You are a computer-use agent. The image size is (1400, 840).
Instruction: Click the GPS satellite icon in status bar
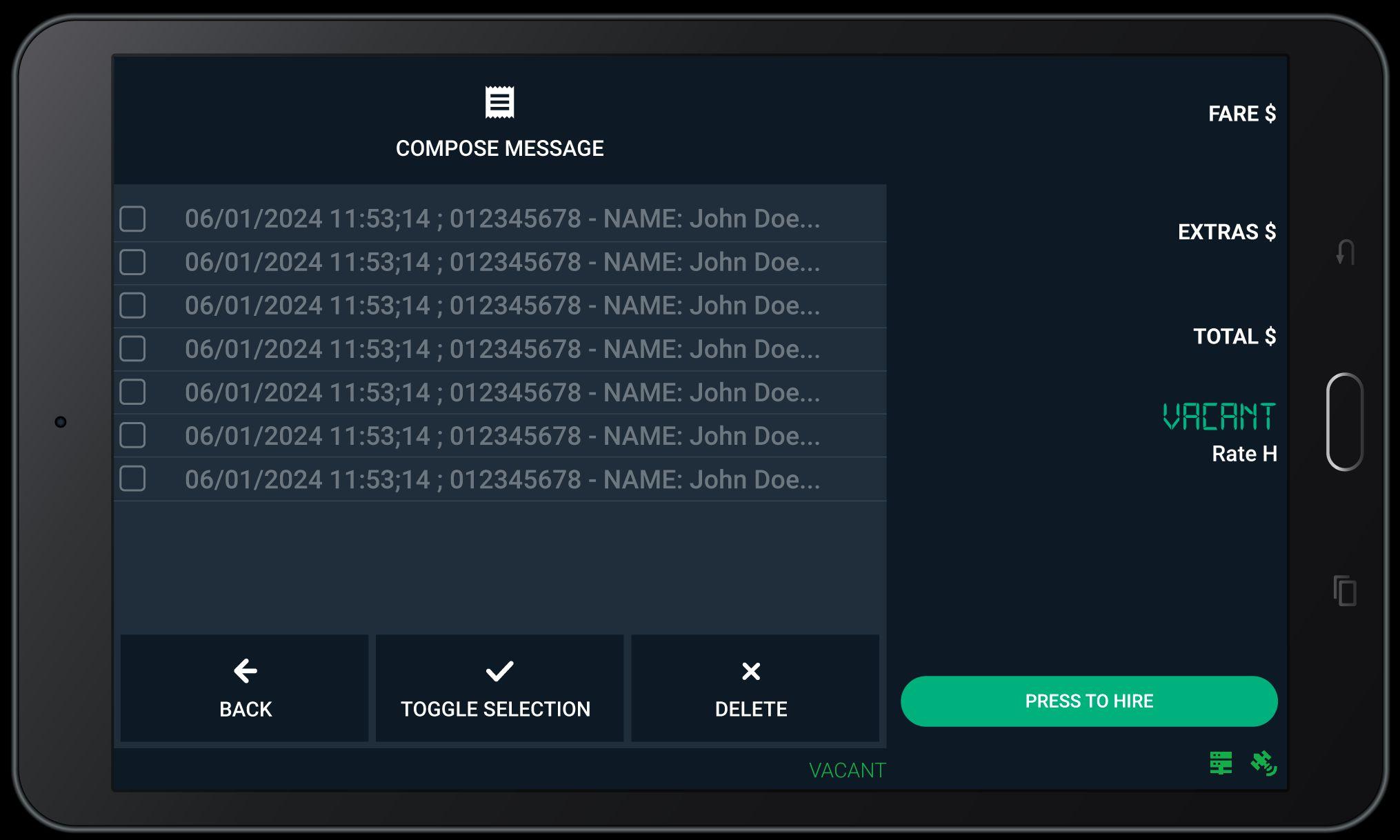pos(1263,763)
